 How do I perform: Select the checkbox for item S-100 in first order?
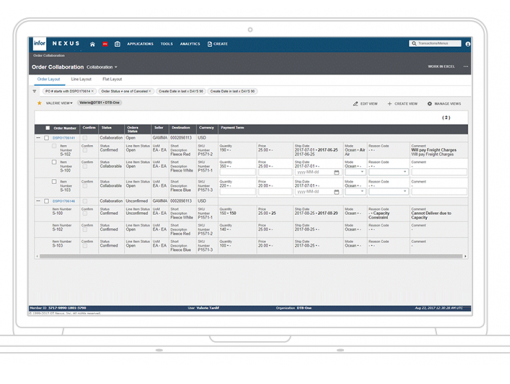[x=54, y=162]
